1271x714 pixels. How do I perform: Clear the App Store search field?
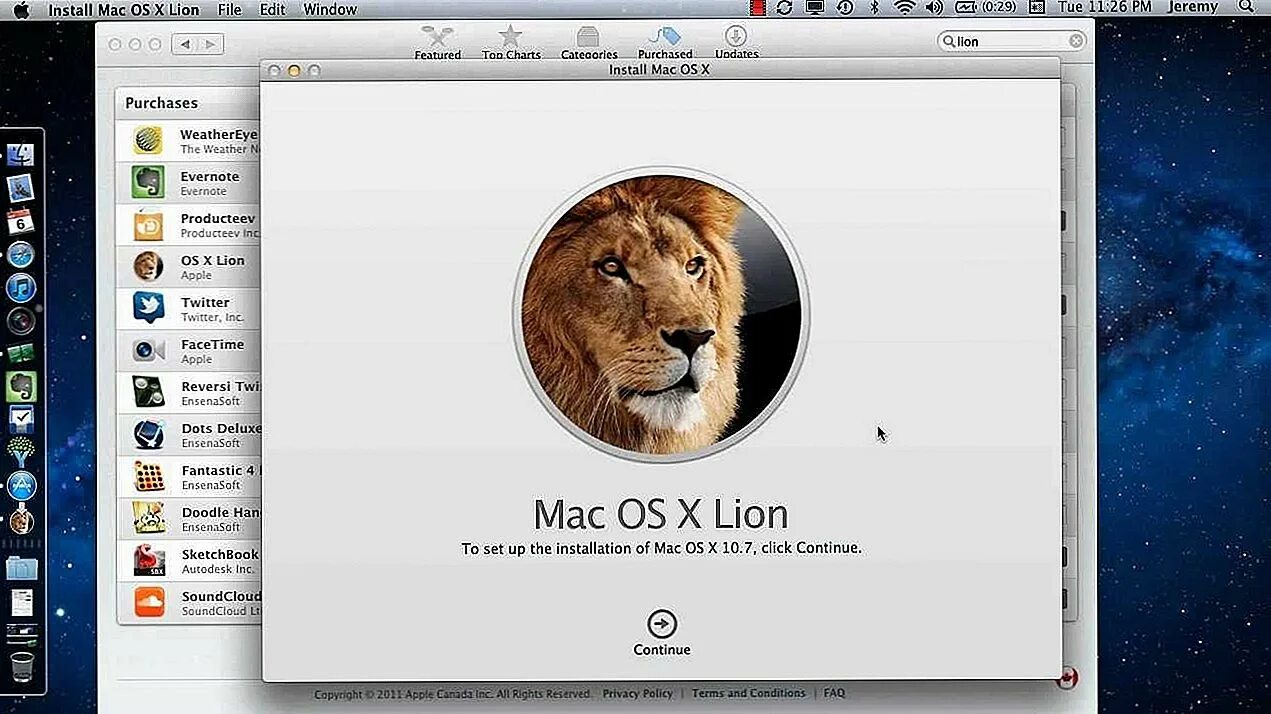[1076, 41]
